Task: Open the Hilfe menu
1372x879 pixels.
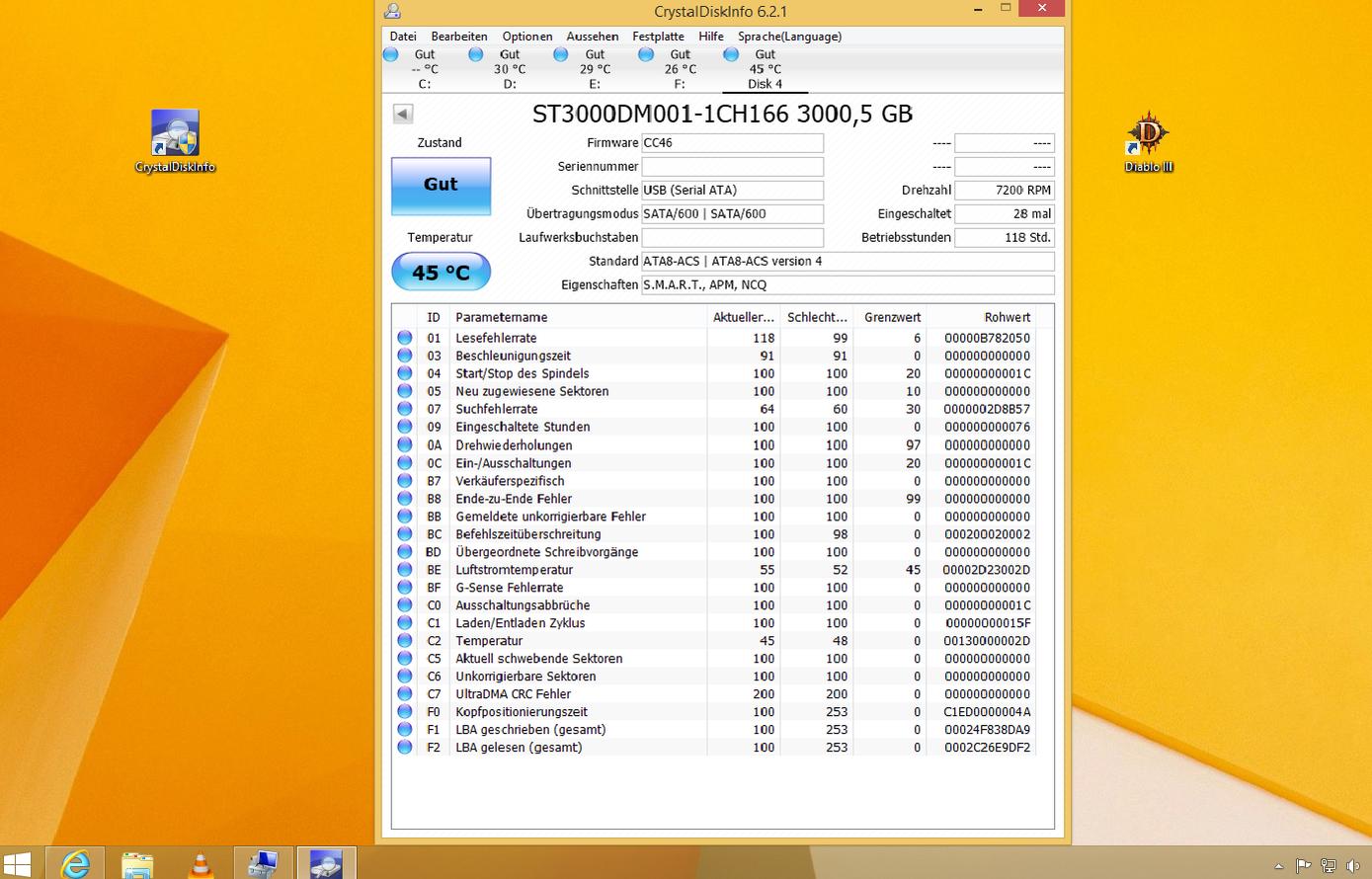Action: tap(711, 37)
